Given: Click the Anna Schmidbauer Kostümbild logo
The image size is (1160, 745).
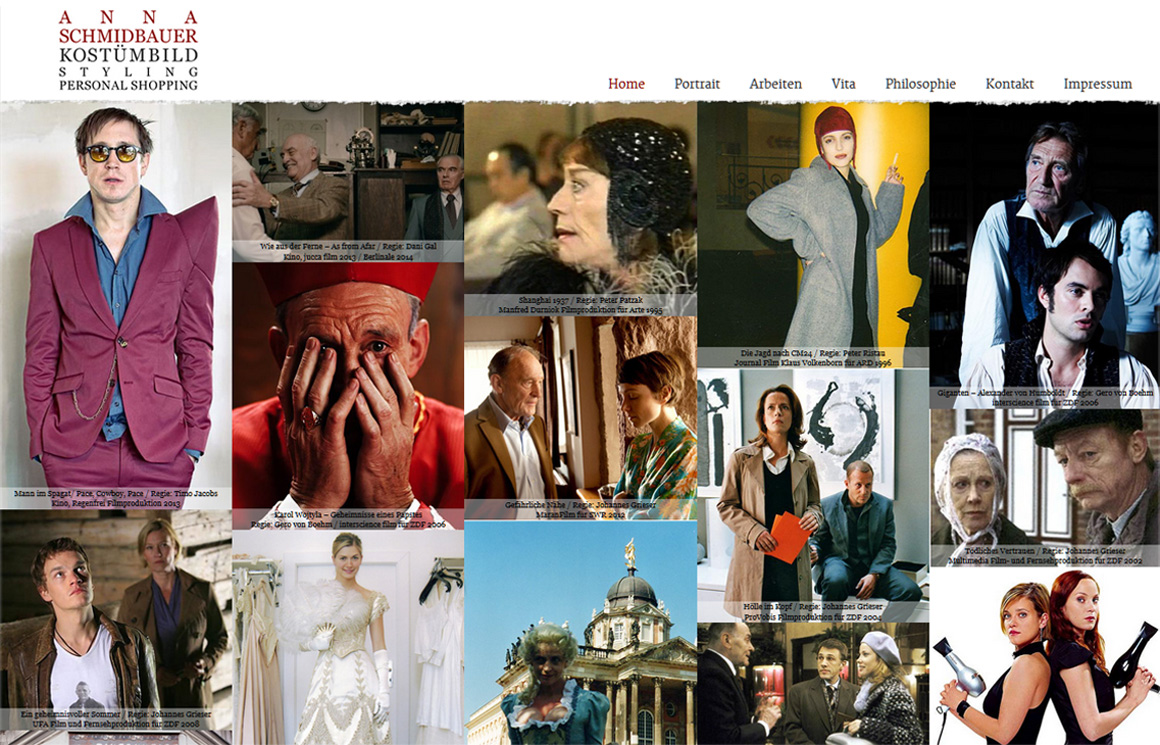Looking at the screenshot, I should pyautogui.click(x=128, y=50).
